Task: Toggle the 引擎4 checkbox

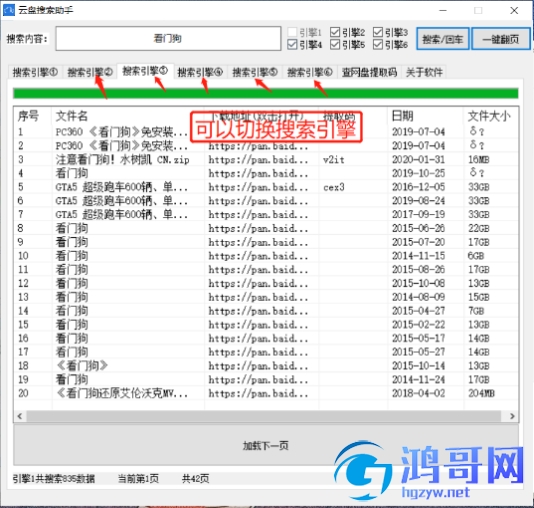Action: pyautogui.click(x=292, y=44)
